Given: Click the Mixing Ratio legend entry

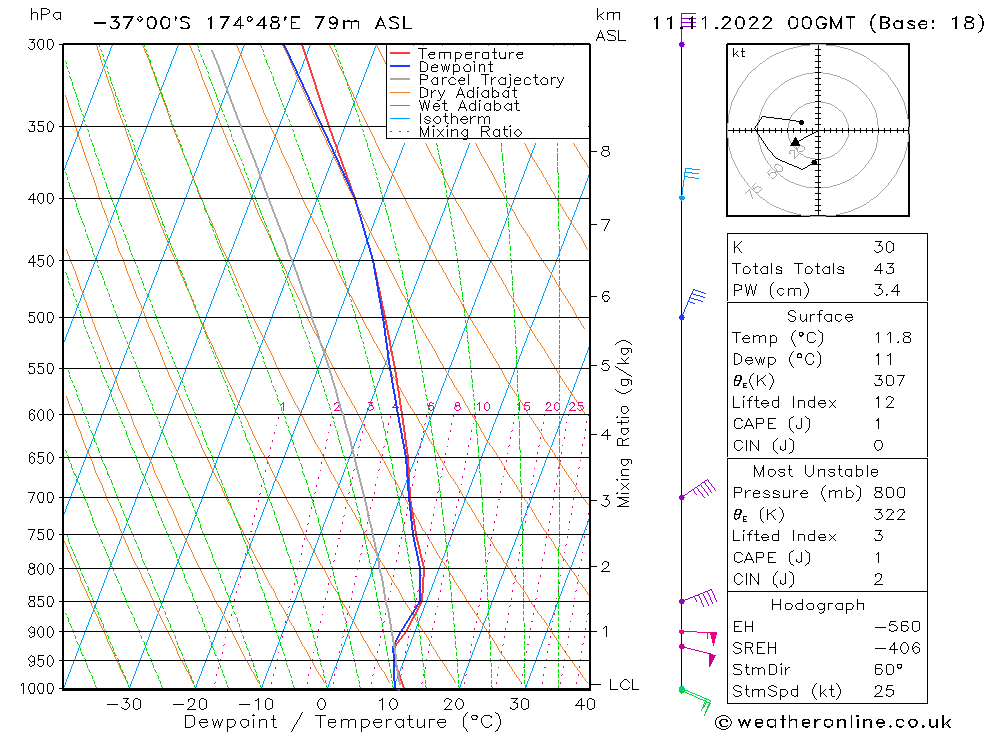Looking at the screenshot, I should click(455, 132).
